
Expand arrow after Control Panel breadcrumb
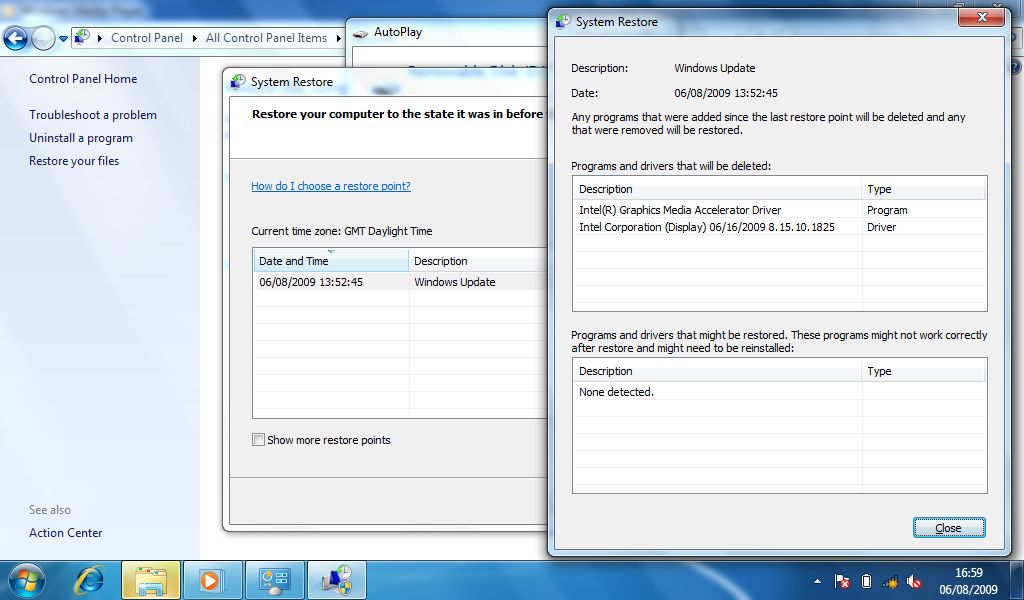click(195, 38)
